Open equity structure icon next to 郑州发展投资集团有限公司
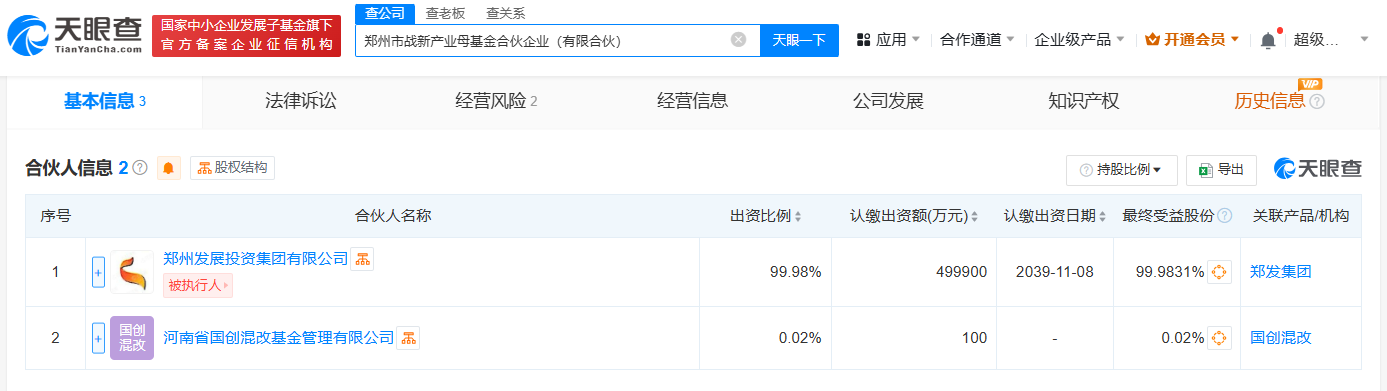The image size is (1387, 391). tap(362, 259)
